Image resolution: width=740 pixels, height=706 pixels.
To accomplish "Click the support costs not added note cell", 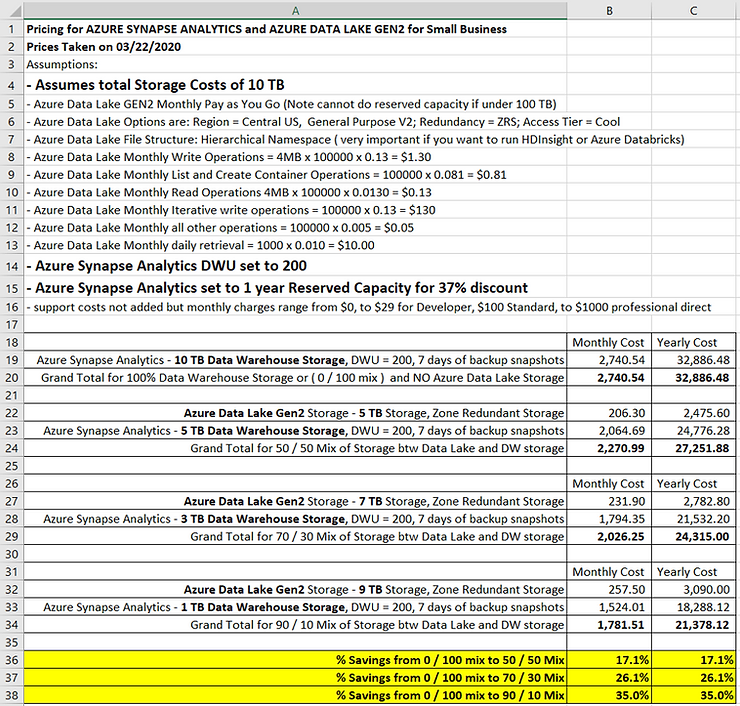I will point(295,307).
